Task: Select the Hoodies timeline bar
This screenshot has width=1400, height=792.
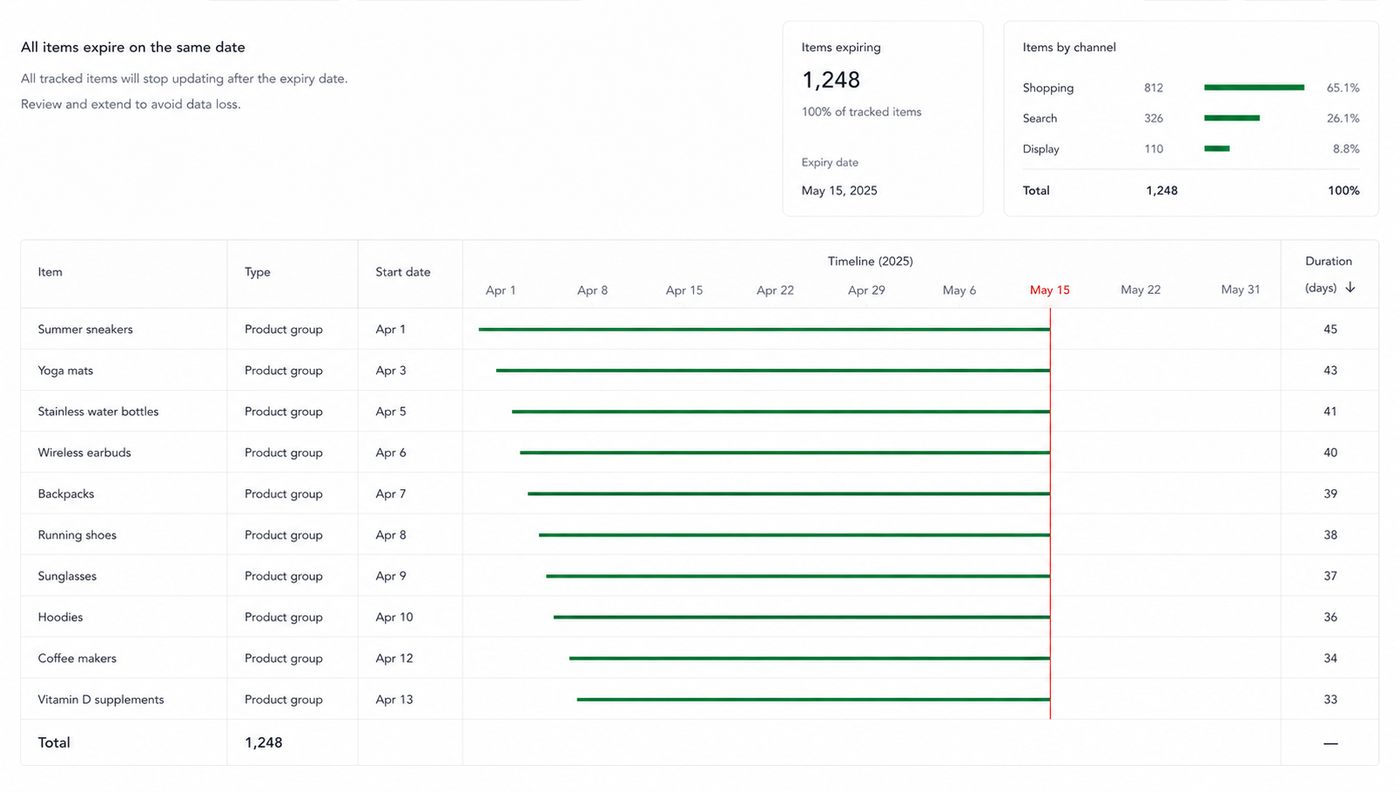Action: pos(802,617)
